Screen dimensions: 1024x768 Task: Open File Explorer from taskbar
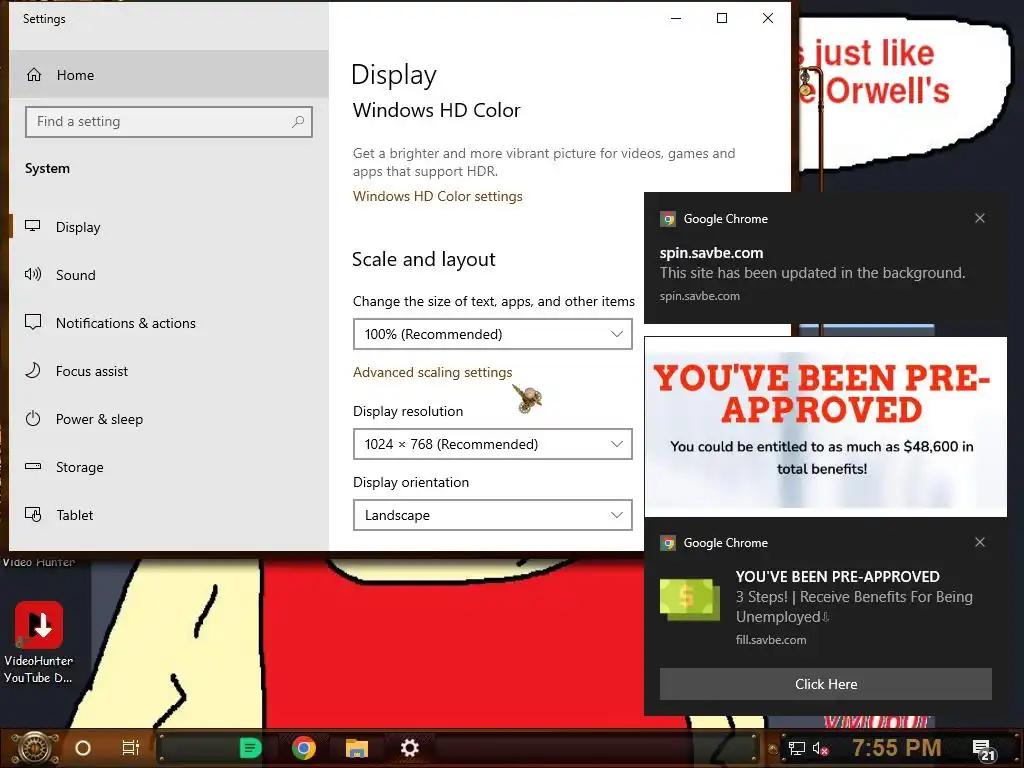(357, 748)
